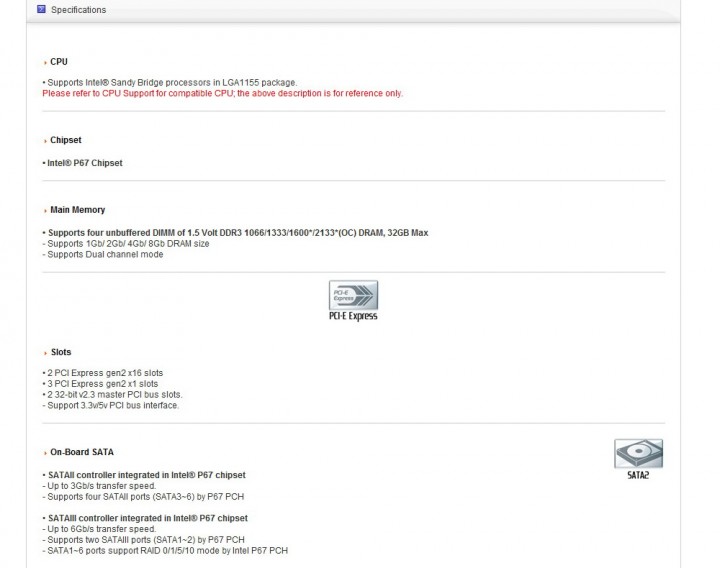Click the CPU section heading

coord(59,62)
